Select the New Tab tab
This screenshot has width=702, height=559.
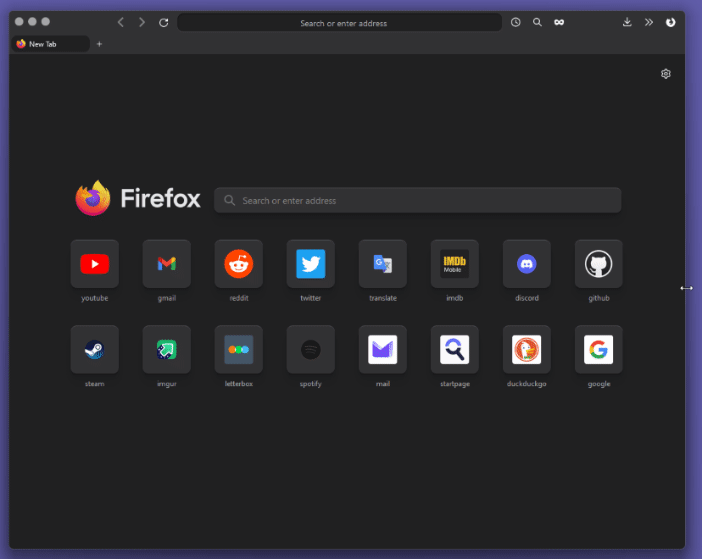click(51, 44)
